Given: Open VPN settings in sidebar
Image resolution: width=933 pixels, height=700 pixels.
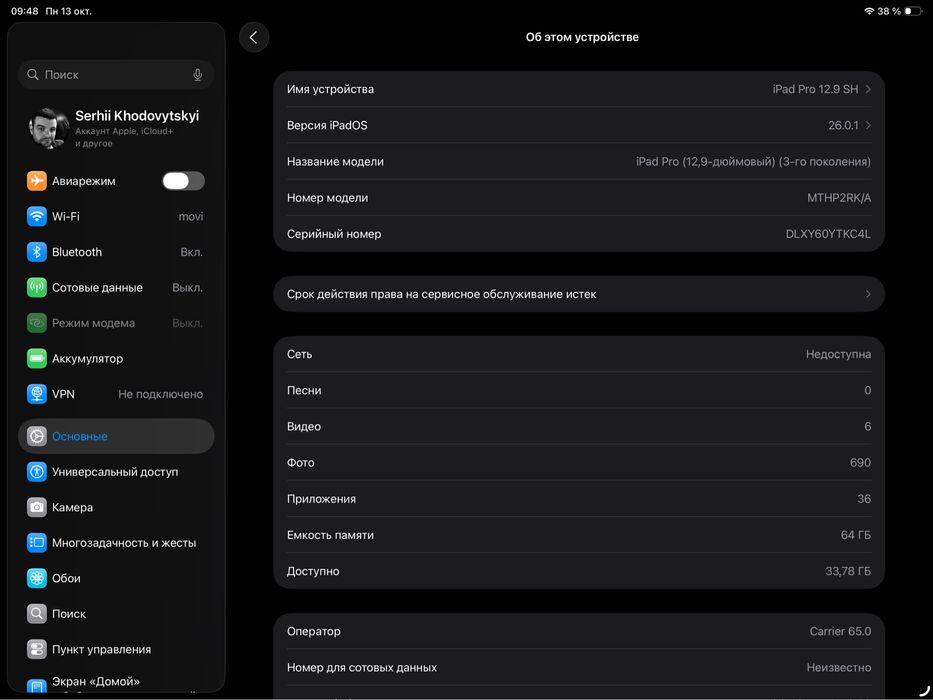Looking at the screenshot, I should (116, 394).
